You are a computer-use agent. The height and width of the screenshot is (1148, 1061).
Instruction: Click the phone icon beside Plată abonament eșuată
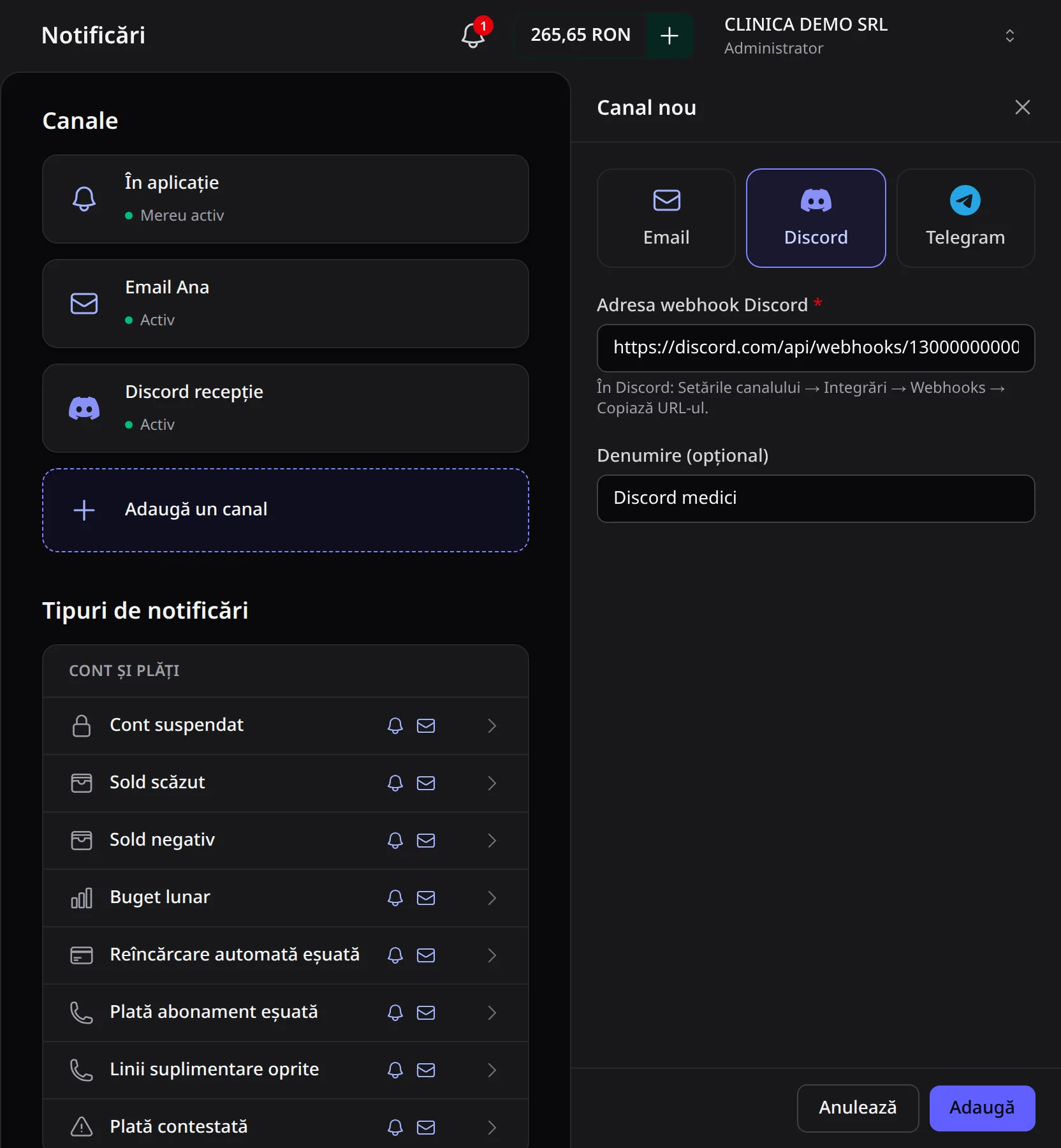coord(82,1013)
